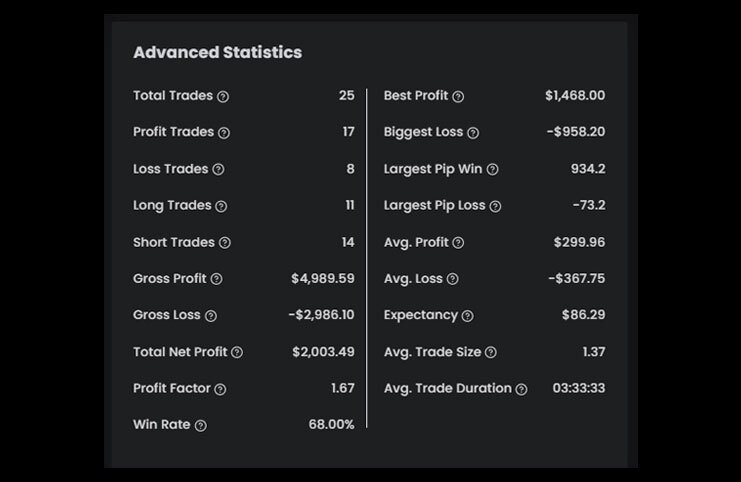Click the help icon beside Total Trades

coord(223,97)
